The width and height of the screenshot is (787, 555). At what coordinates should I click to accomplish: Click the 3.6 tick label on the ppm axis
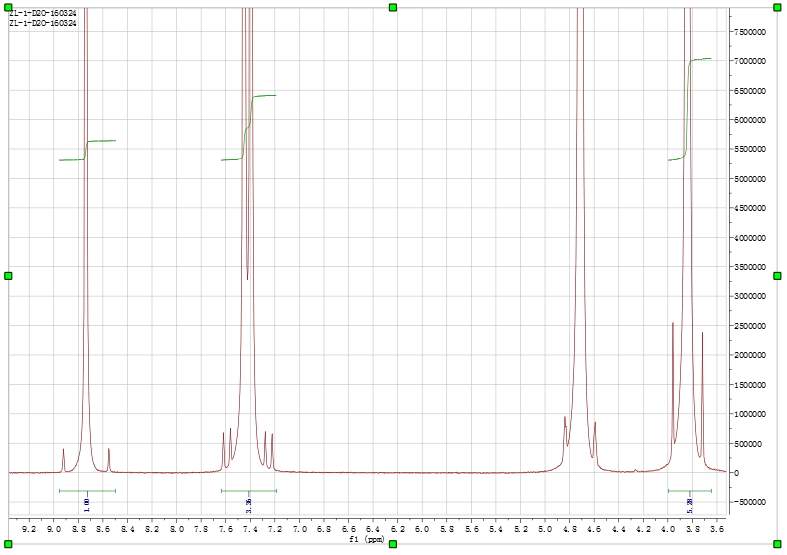[x=717, y=529]
